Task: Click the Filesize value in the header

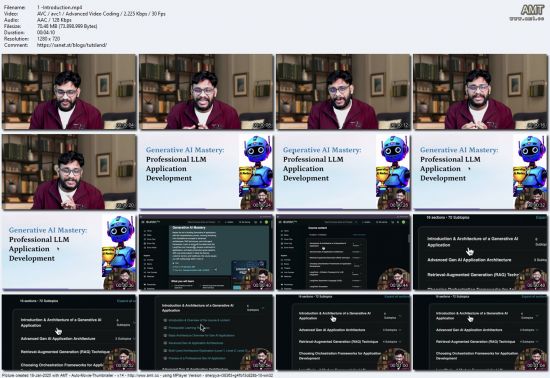Action: click(67, 26)
